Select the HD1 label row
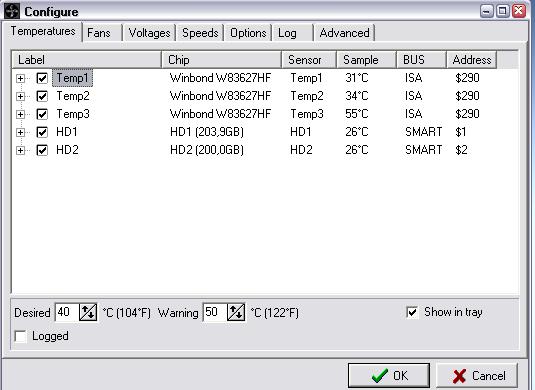Viewport: 535px width, 390px height. 67,132
